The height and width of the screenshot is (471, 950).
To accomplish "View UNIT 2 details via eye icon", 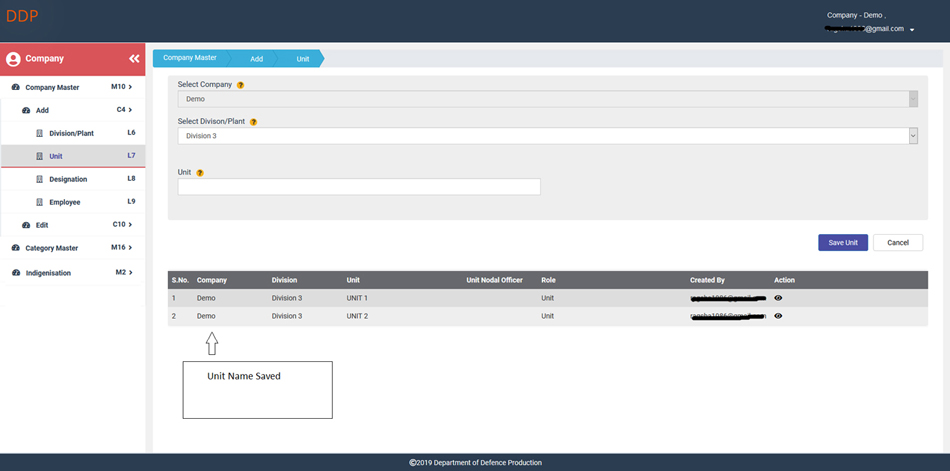I will (x=778, y=316).
